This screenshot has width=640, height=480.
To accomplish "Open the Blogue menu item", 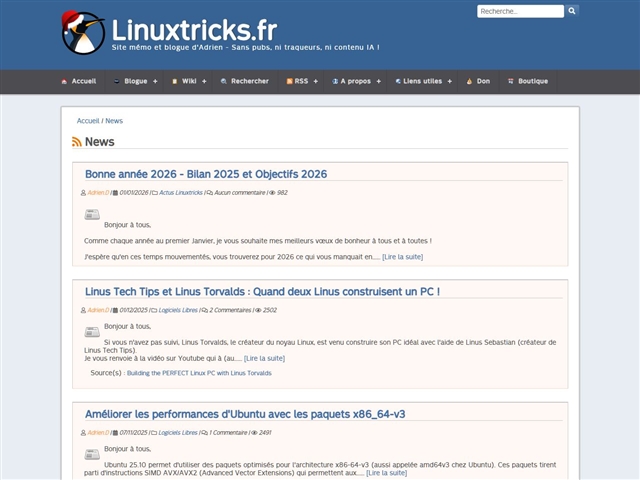I will [x=136, y=81].
